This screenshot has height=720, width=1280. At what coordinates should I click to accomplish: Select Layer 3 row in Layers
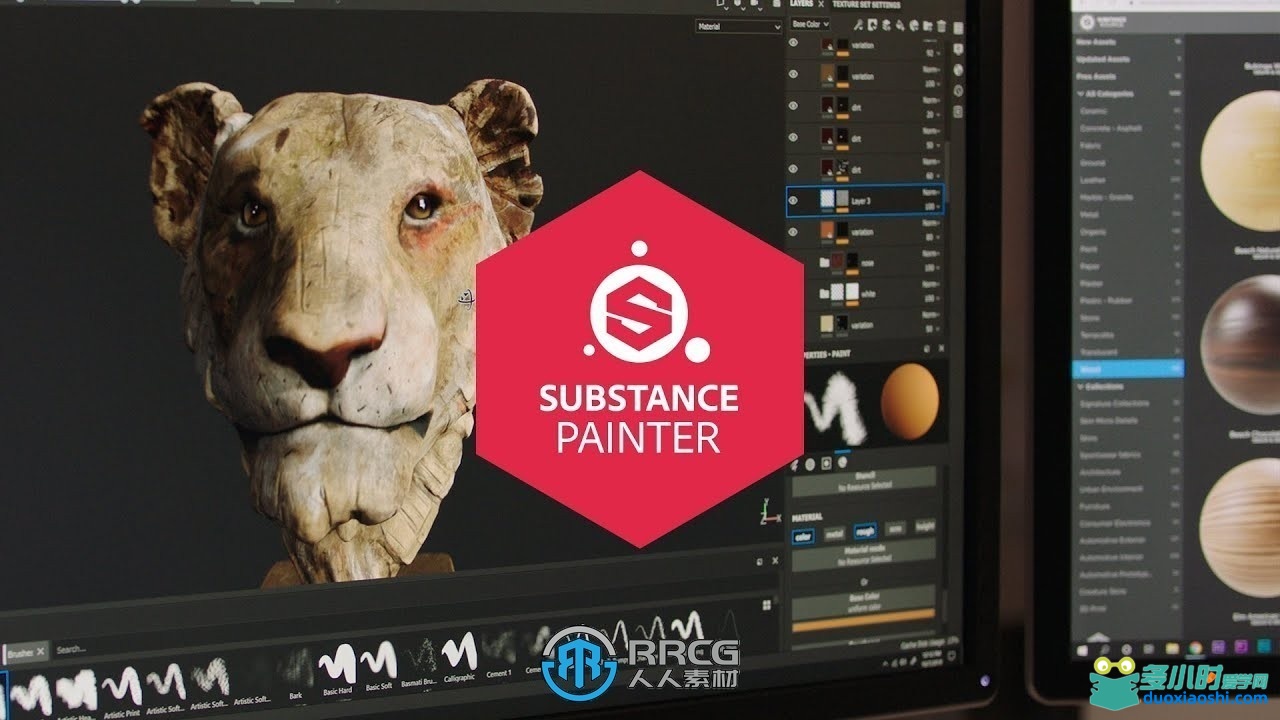pos(865,200)
